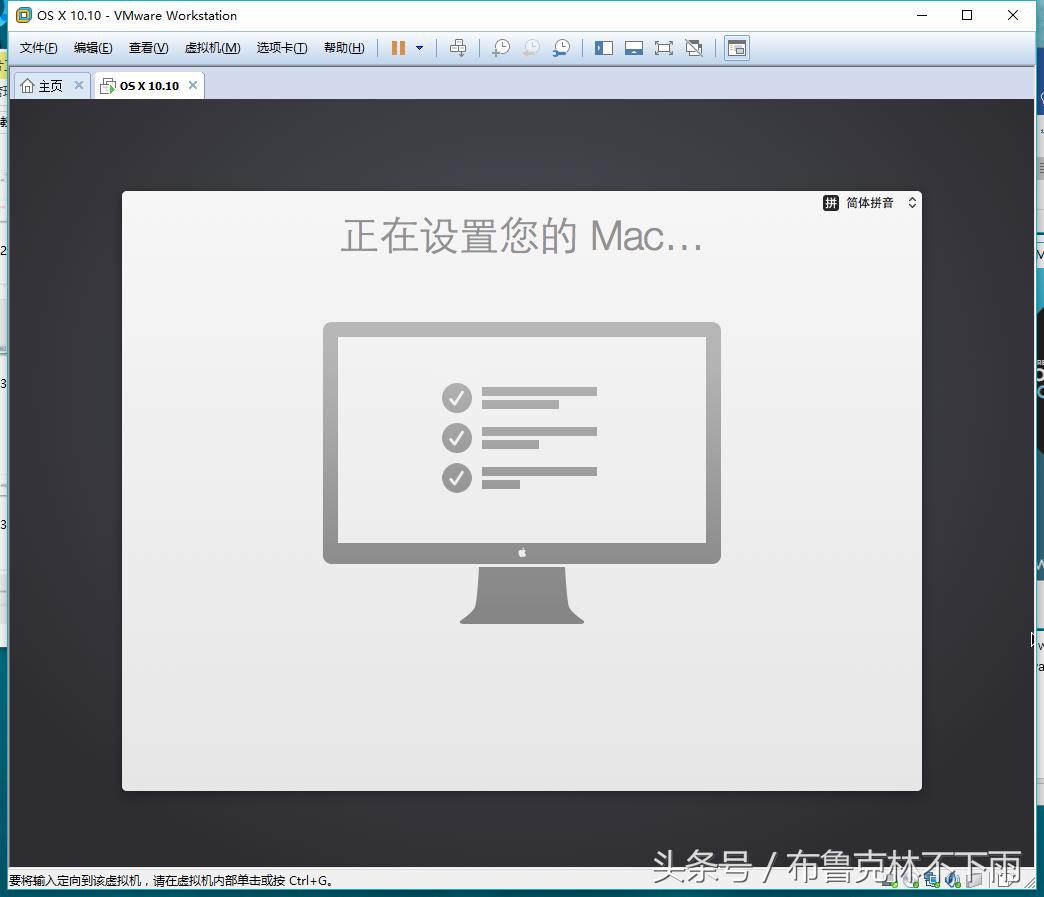Click the sound device status icon
This screenshot has width=1044, height=897.
953,880
